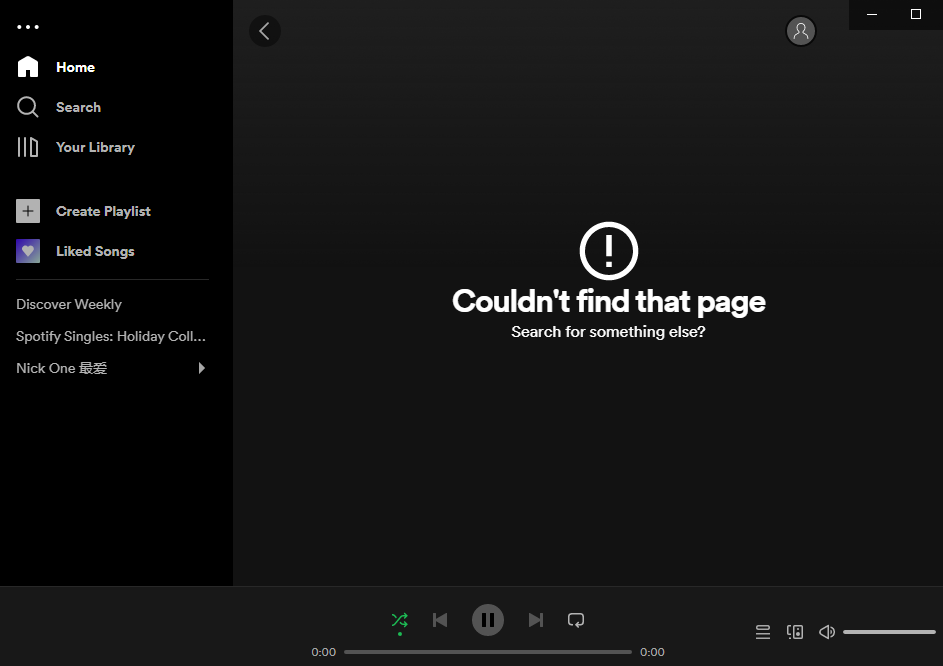This screenshot has width=943, height=666.
Task: Click the Home house icon
Action: tap(28, 67)
